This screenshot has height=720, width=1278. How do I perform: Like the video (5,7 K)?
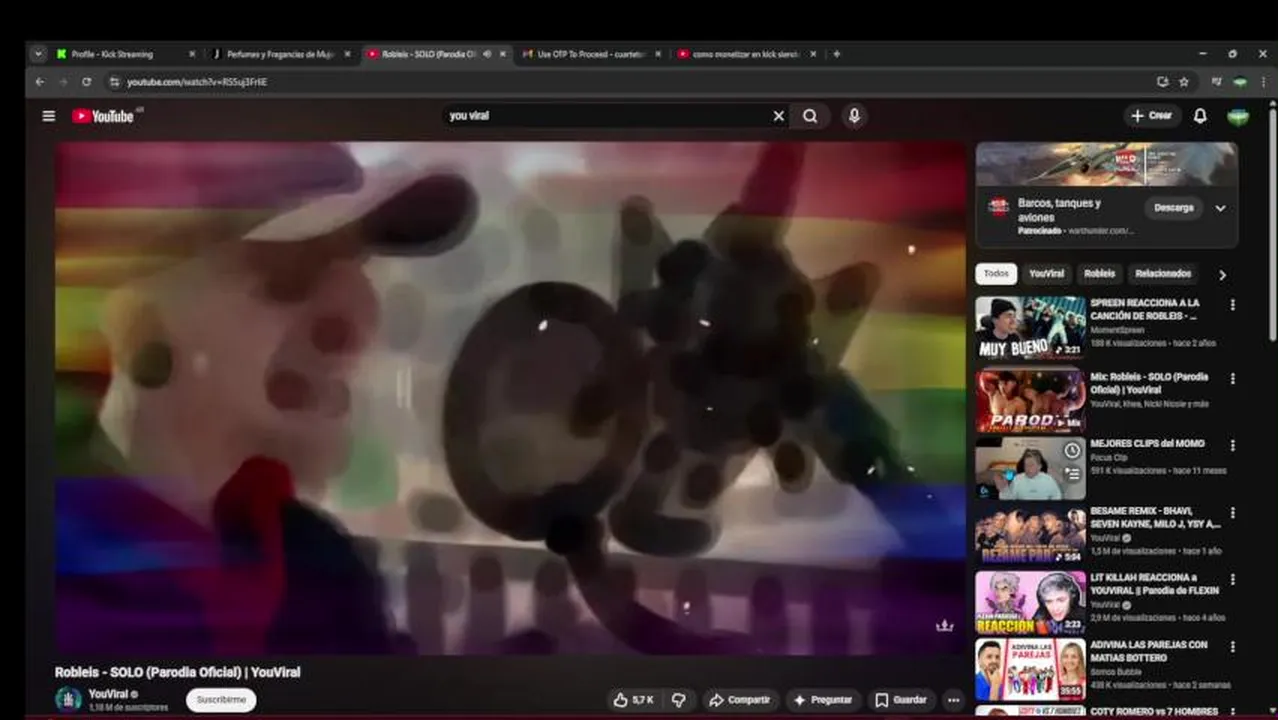(x=634, y=700)
